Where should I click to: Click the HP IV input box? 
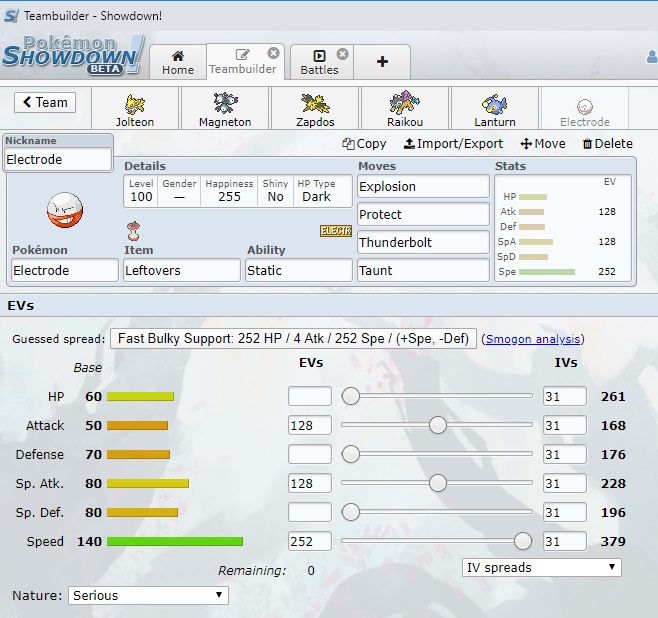click(x=565, y=396)
